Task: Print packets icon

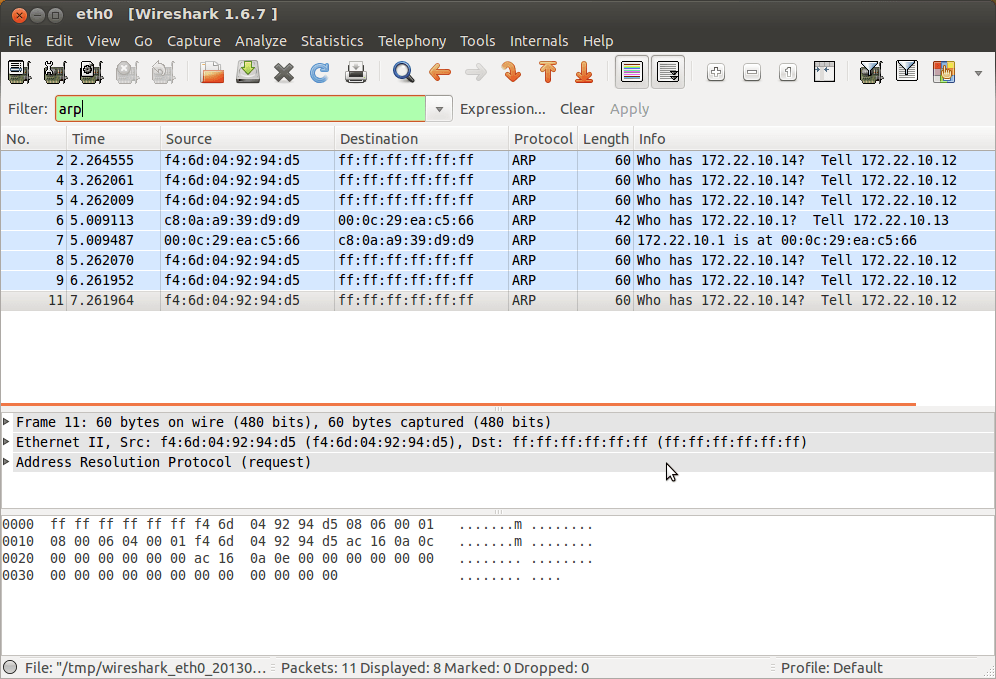Action: click(356, 72)
